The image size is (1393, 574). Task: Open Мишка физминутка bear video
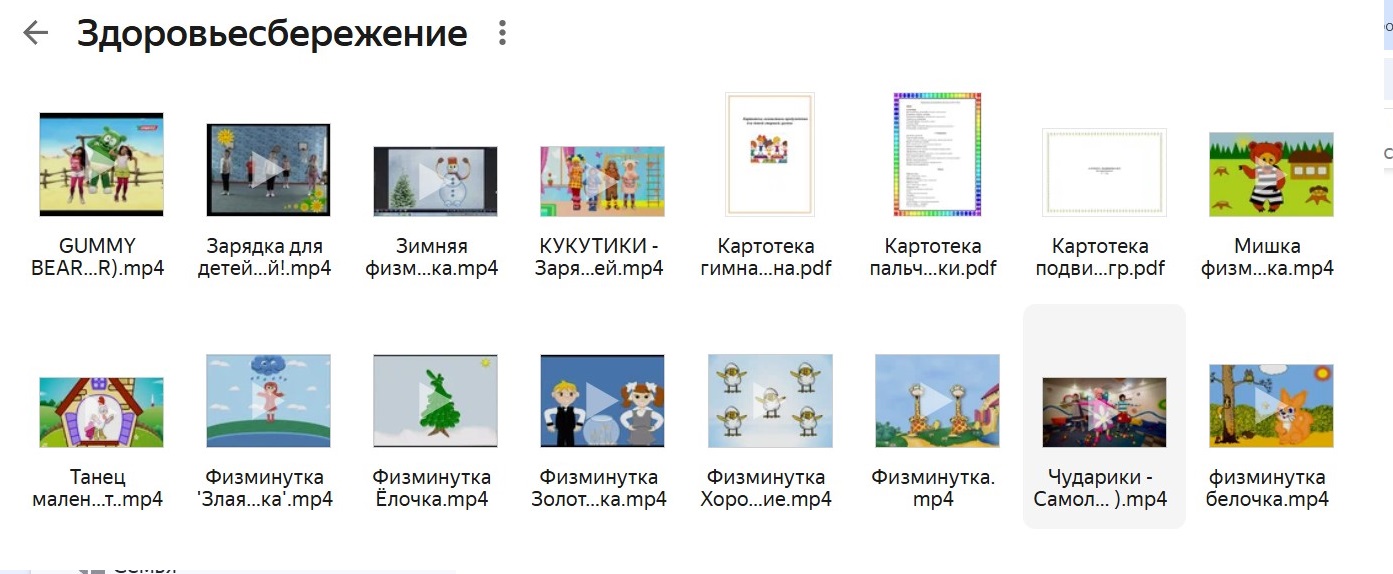point(1270,174)
